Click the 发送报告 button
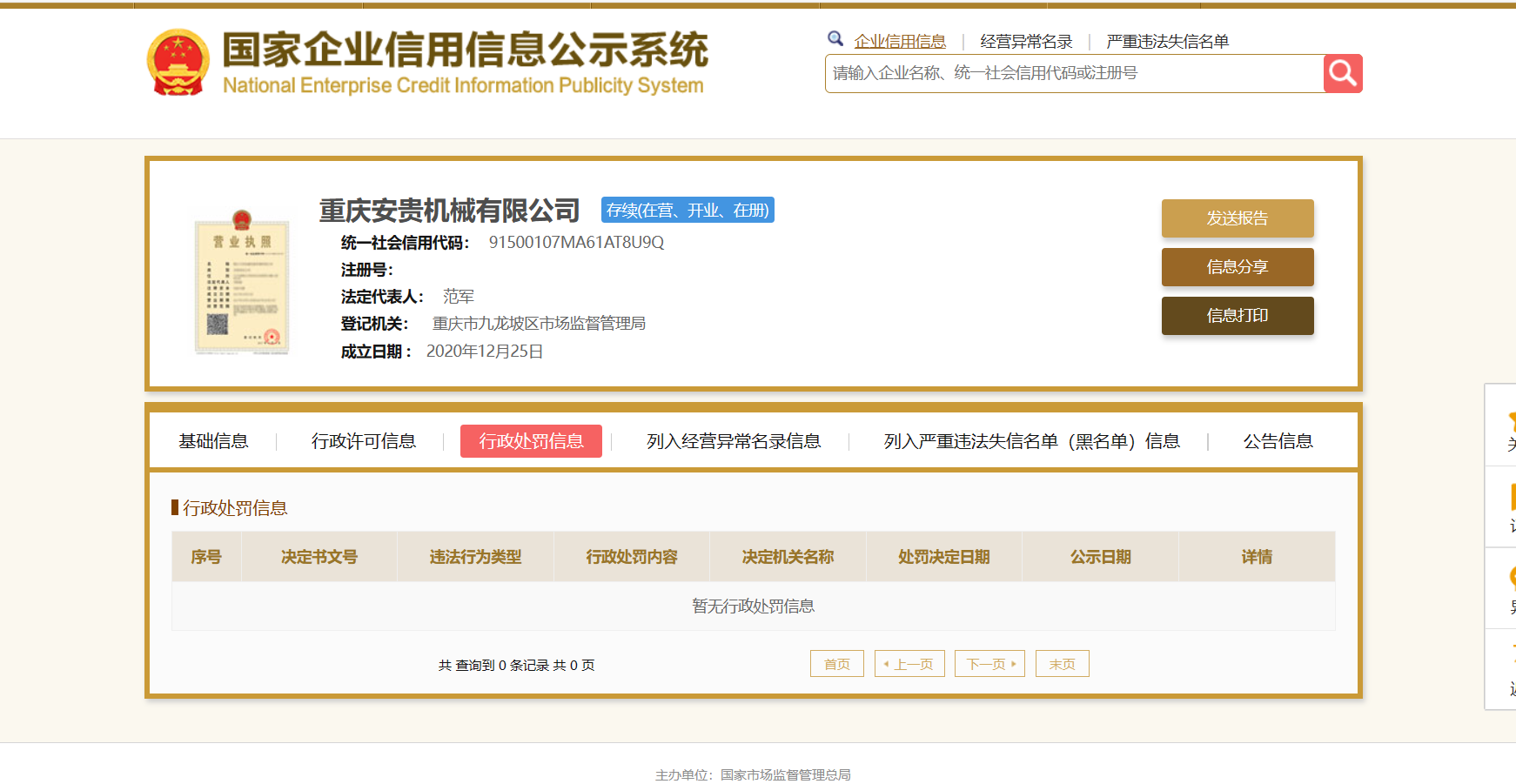Screen dimensions: 1516x784 click(x=1238, y=218)
